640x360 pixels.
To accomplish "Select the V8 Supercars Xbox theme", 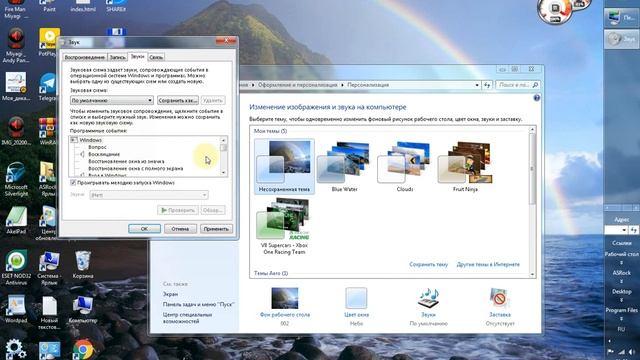I will point(284,226).
